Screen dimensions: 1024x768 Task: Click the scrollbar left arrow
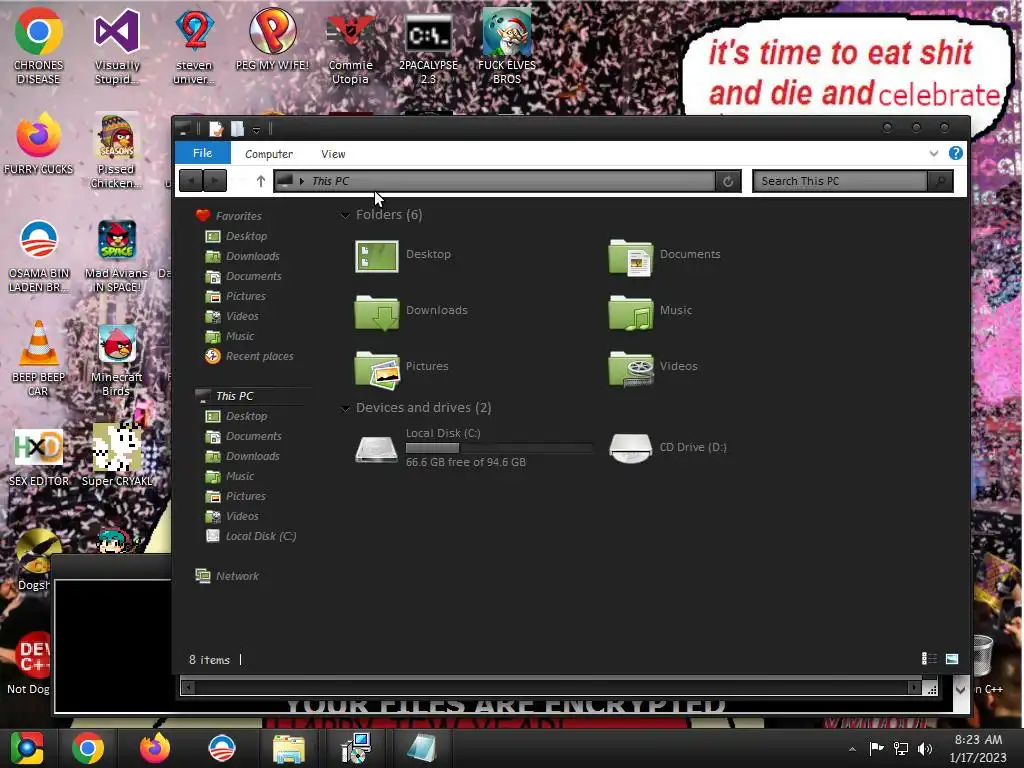(187, 687)
